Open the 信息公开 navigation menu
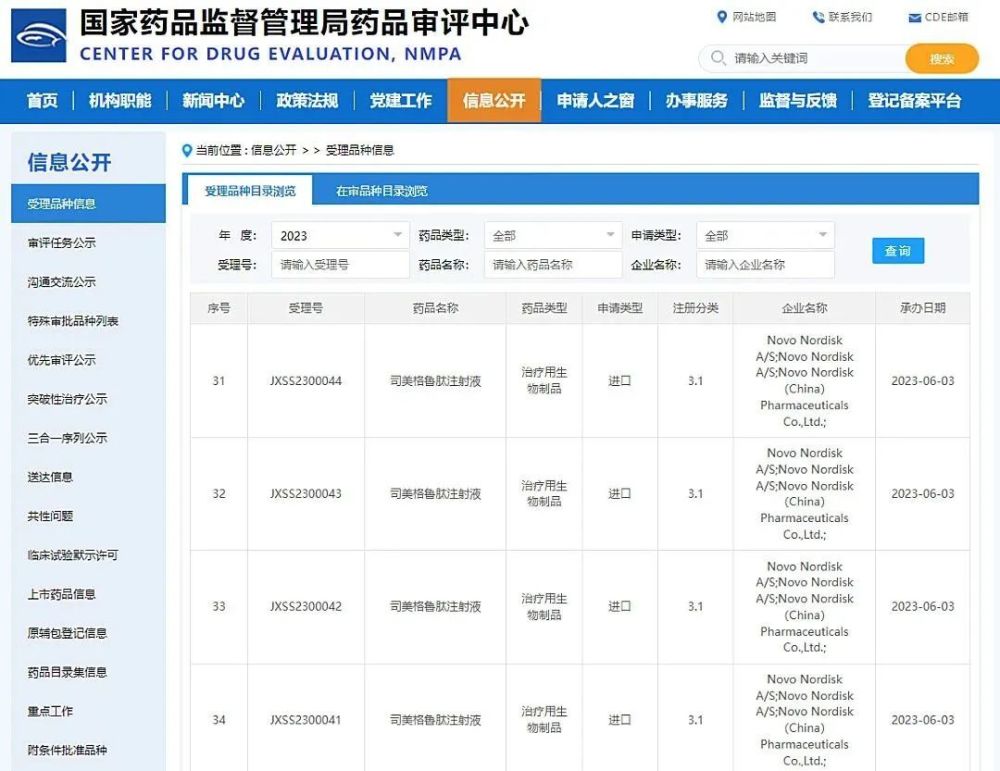Screen dimensions: 1000x771 (493, 100)
